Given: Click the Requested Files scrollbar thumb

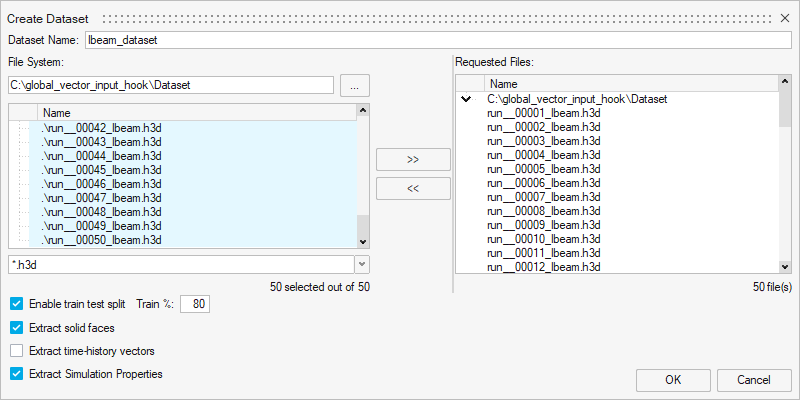Looking at the screenshot, I should click(x=785, y=107).
